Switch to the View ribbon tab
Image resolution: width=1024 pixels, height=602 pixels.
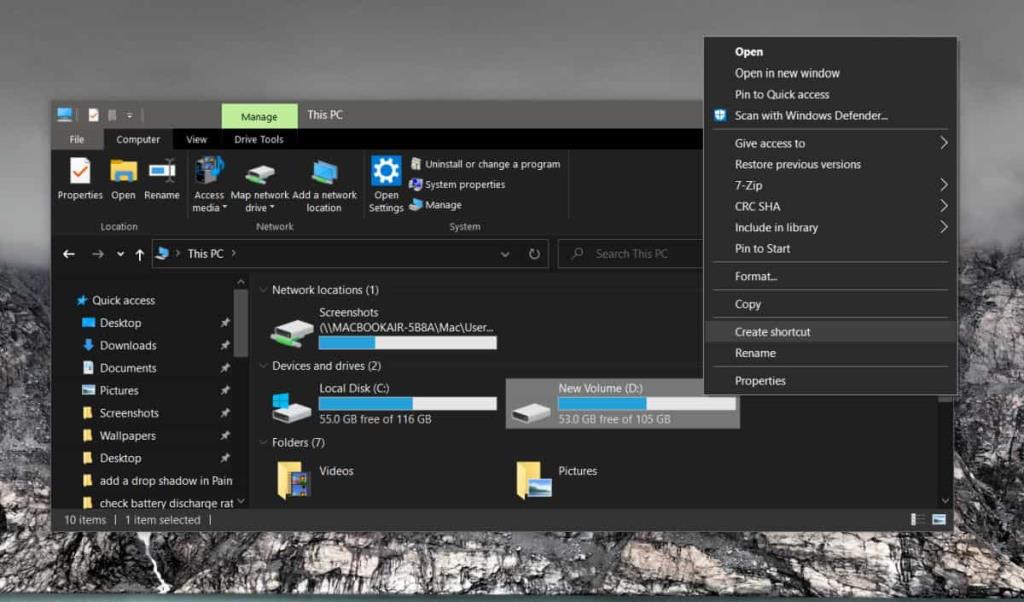click(x=196, y=139)
